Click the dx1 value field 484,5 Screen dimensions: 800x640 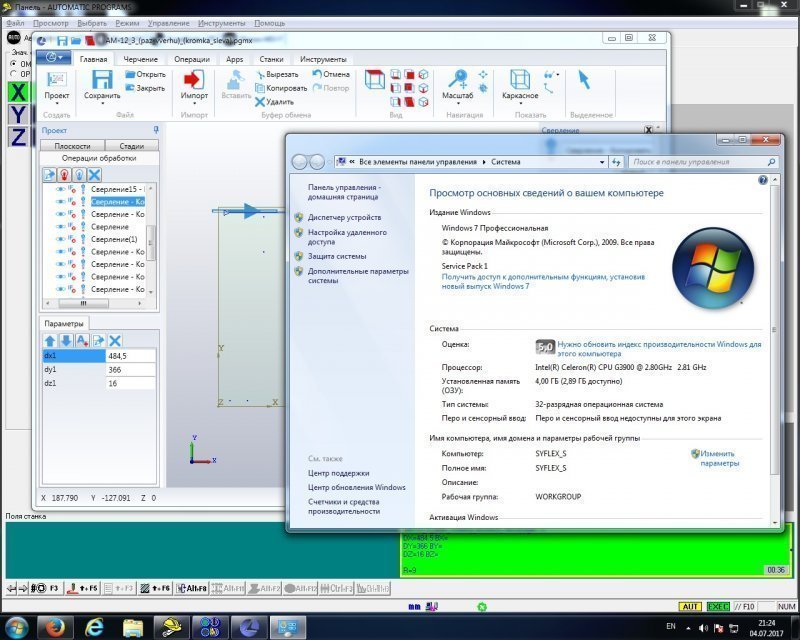(130, 355)
